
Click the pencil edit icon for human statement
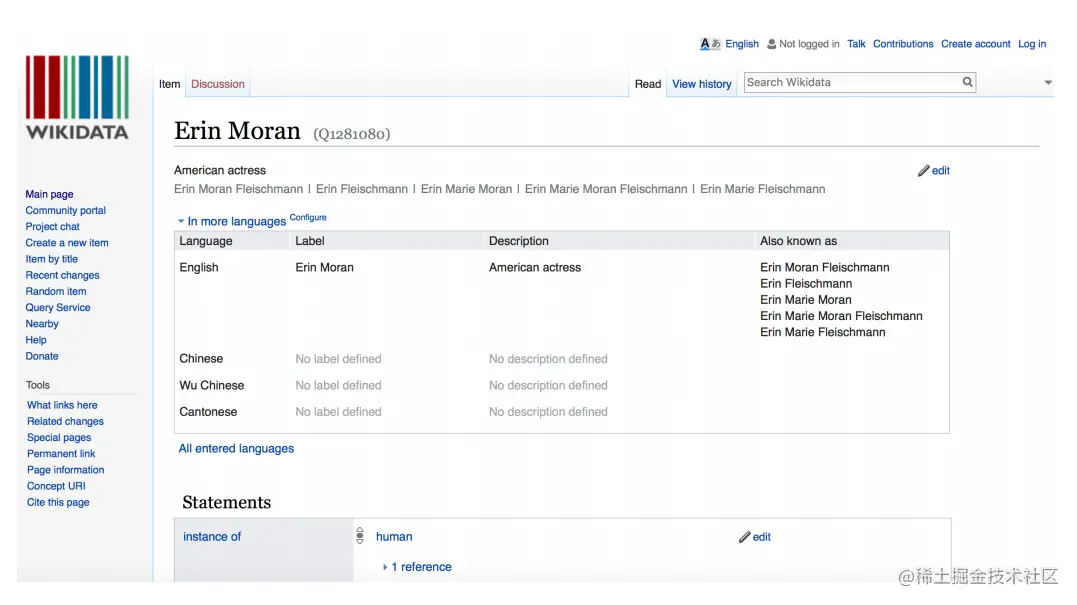744,537
